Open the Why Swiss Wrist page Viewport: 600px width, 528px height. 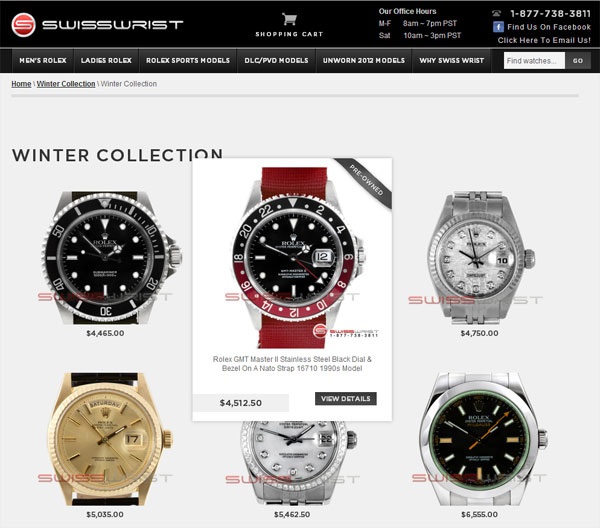[x=452, y=60]
